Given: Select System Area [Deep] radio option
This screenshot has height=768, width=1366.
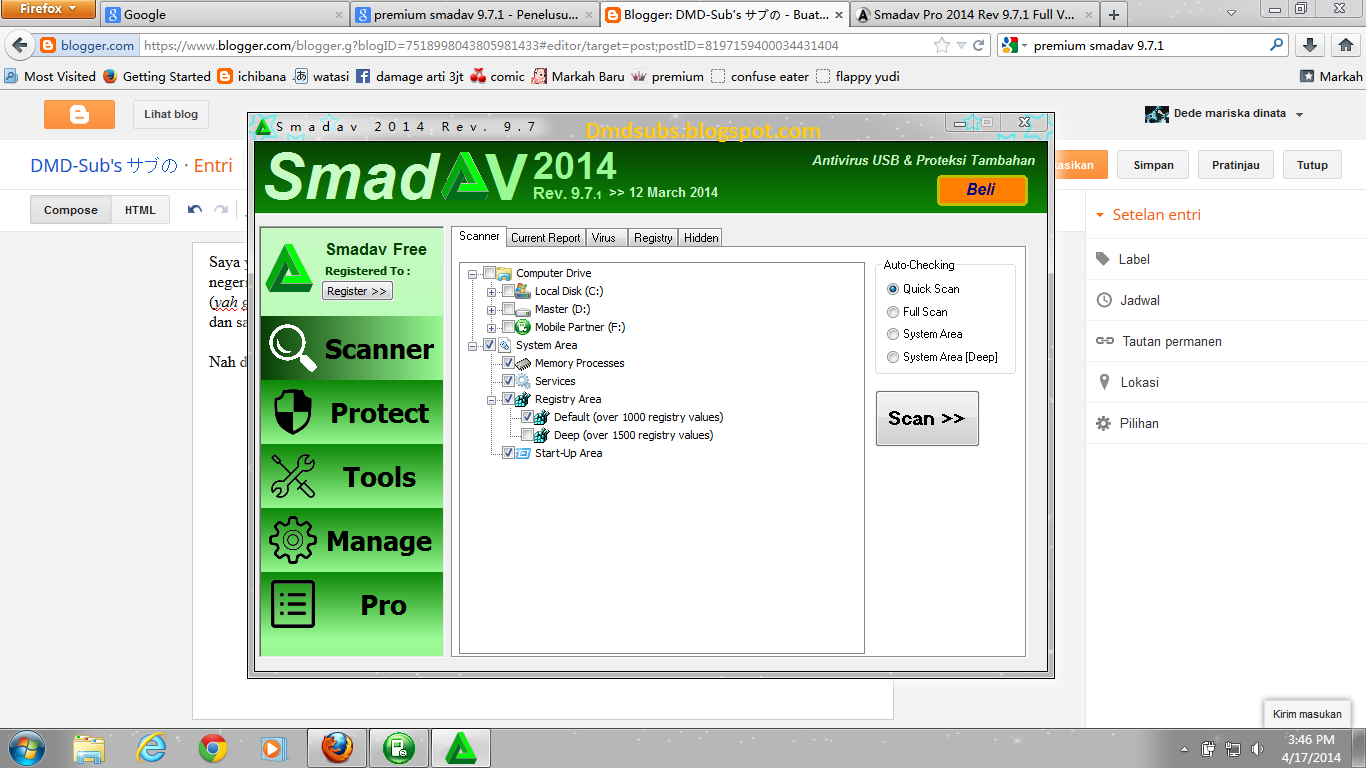Looking at the screenshot, I should pos(893,357).
